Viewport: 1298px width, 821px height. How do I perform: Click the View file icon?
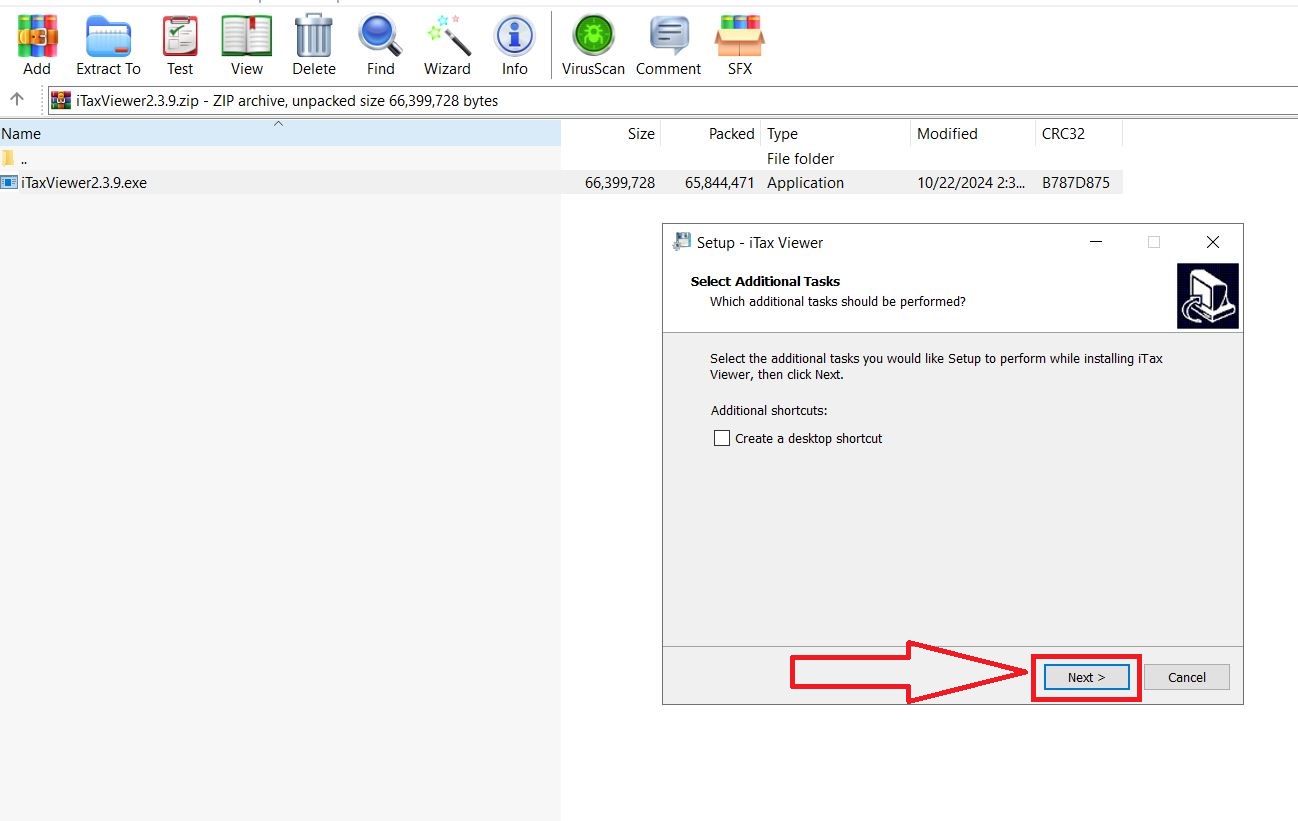click(x=246, y=45)
